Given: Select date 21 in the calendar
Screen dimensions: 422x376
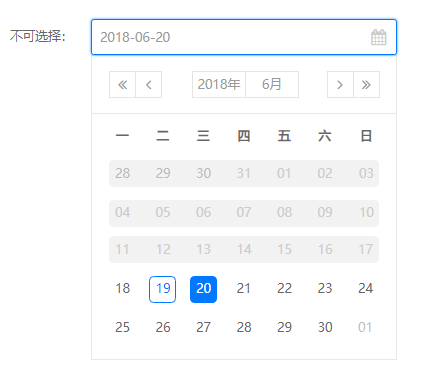Looking at the screenshot, I should 244,289.
